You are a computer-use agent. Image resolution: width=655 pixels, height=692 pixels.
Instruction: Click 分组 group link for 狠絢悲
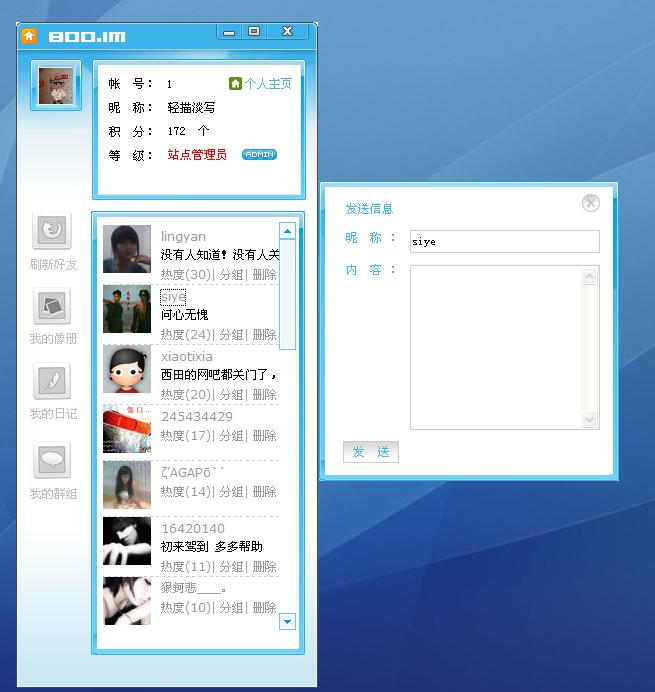[x=231, y=608]
